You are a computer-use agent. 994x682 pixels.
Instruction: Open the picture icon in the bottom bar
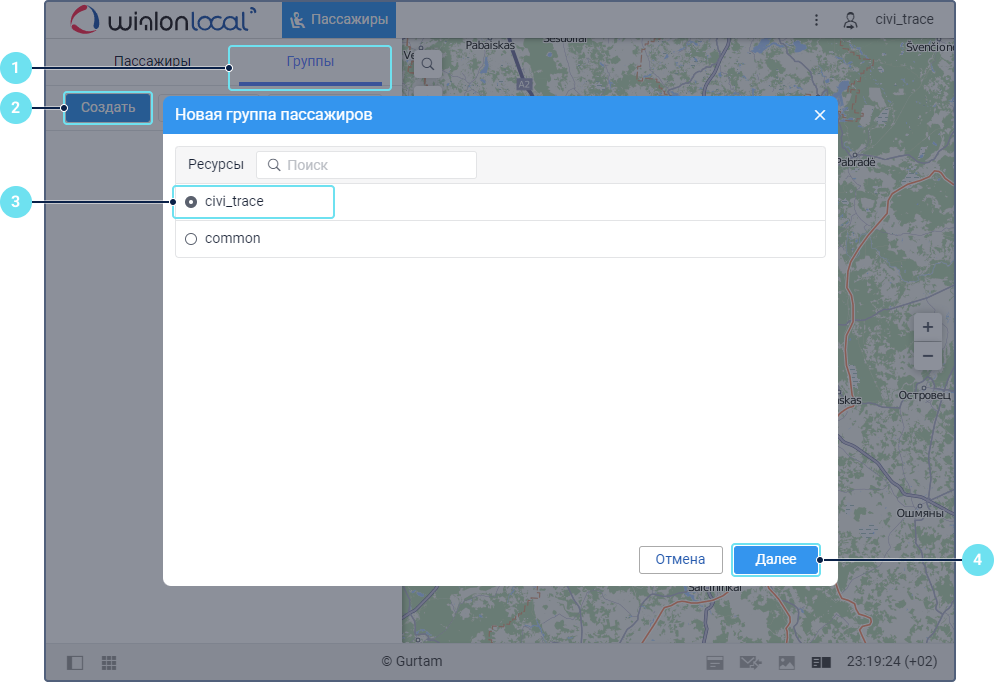tap(787, 663)
